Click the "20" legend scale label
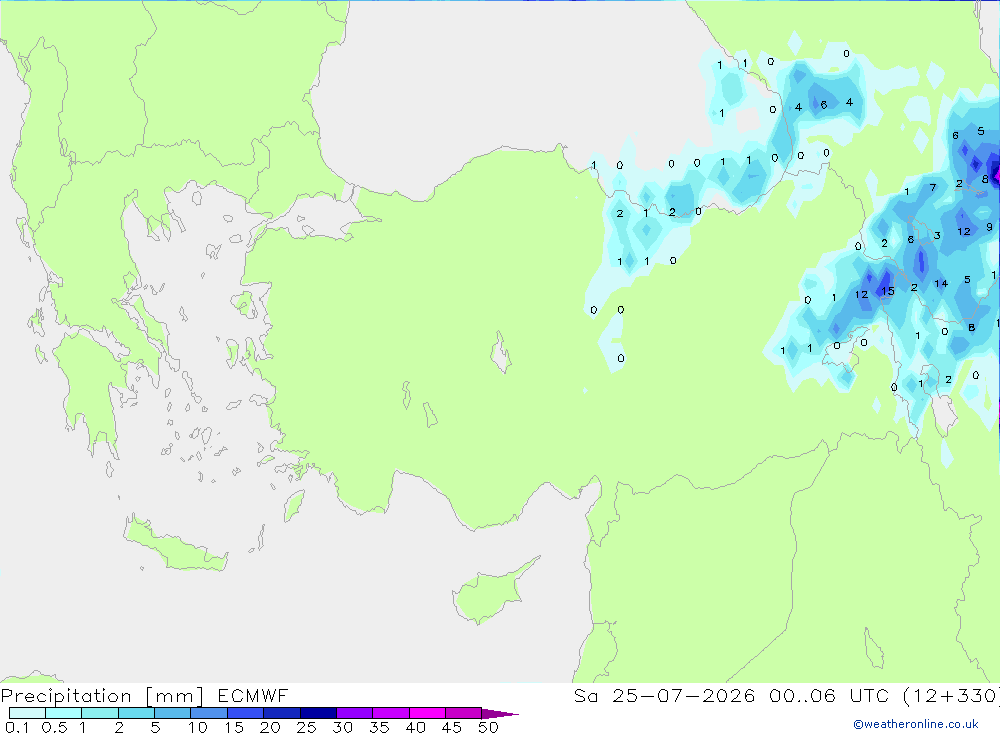Image resolution: width=1000 pixels, height=733 pixels. click(x=270, y=727)
